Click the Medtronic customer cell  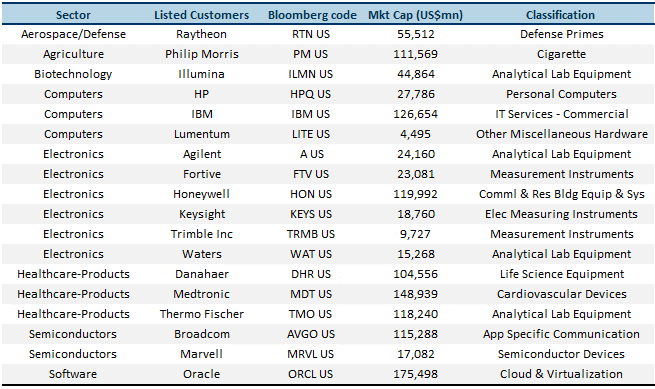pyautogui.click(x=201, y=294)
